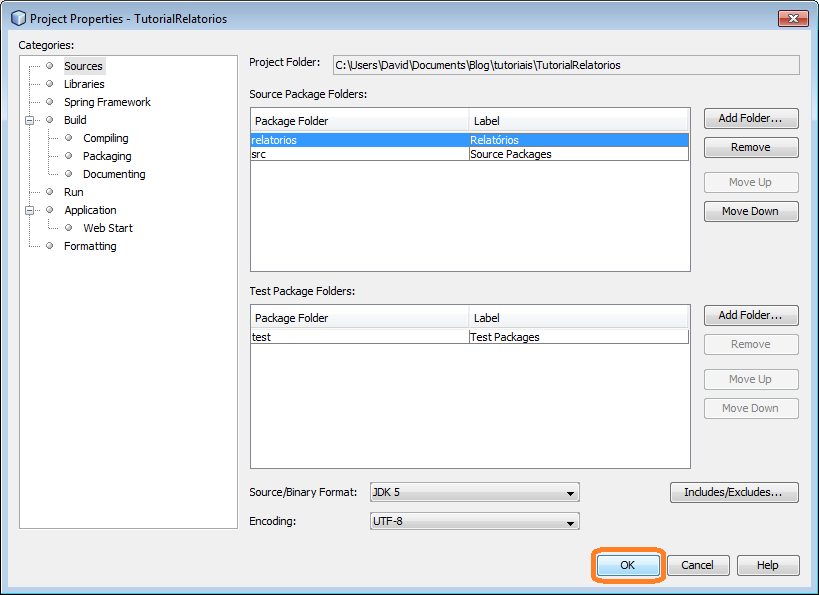The image size is (819, 595).
Task: Choose the Documenting category
Action: (x=114, y=174)
